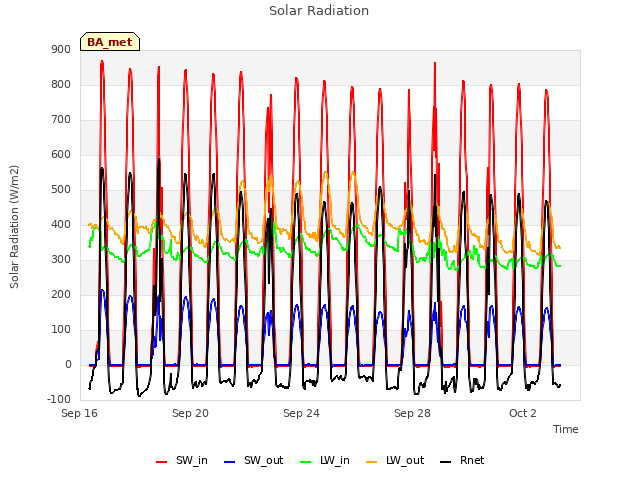Click the -100 y-axis tick label
This screenshot has width=640, height=480.
click(x=59, y=399)
